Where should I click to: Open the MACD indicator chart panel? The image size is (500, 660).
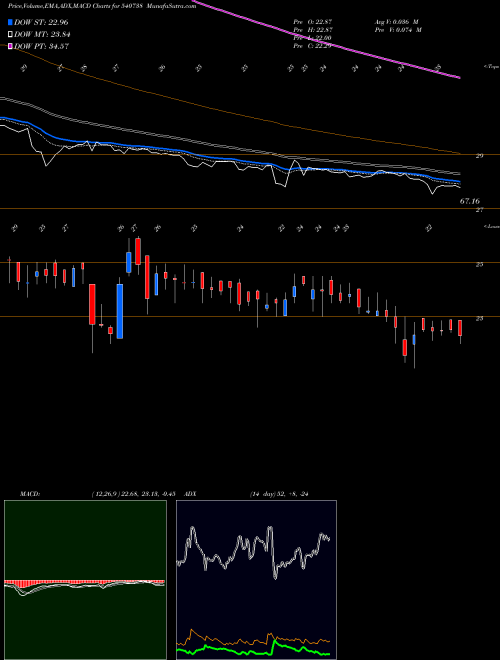pos(85,580)
